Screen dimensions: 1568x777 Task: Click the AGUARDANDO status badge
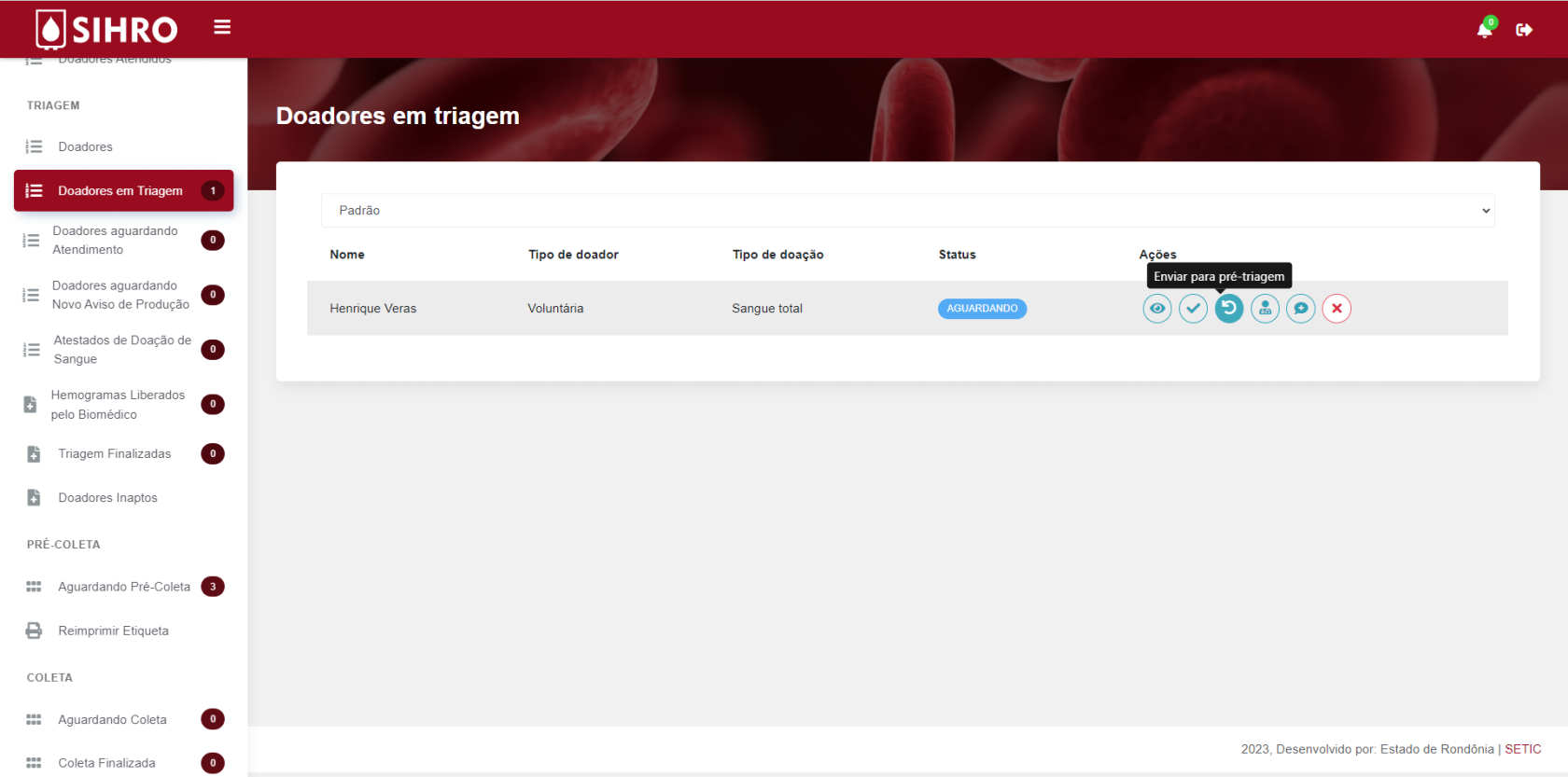982,309
